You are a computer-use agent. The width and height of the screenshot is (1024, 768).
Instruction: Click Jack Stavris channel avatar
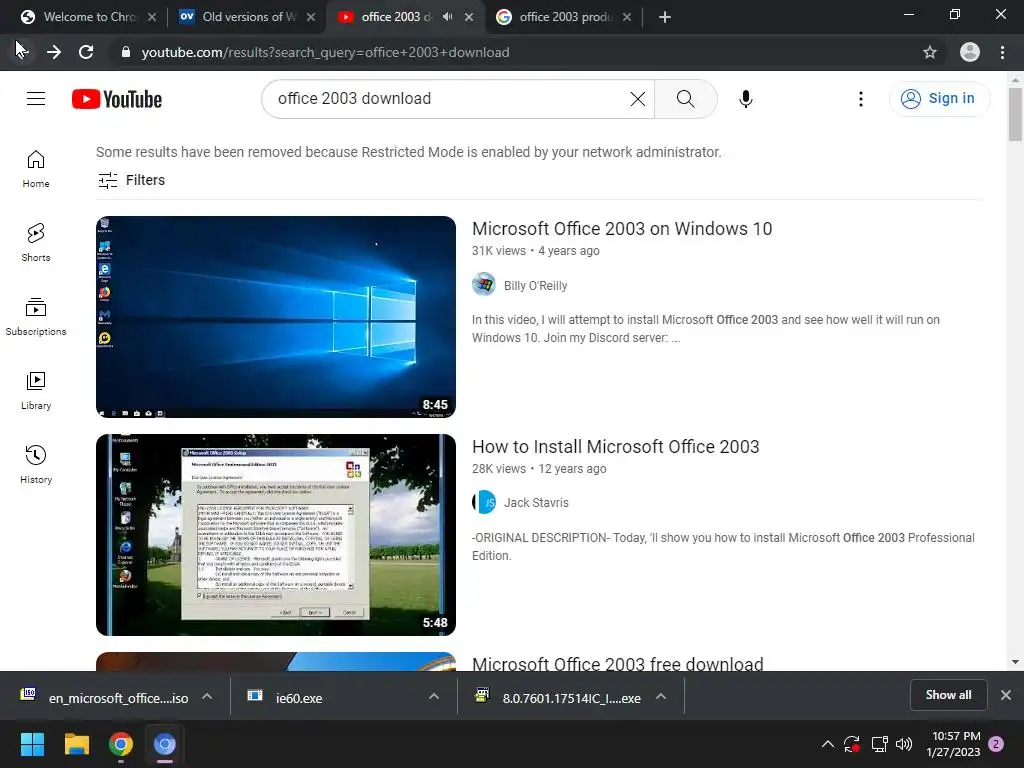click(484, 502)
